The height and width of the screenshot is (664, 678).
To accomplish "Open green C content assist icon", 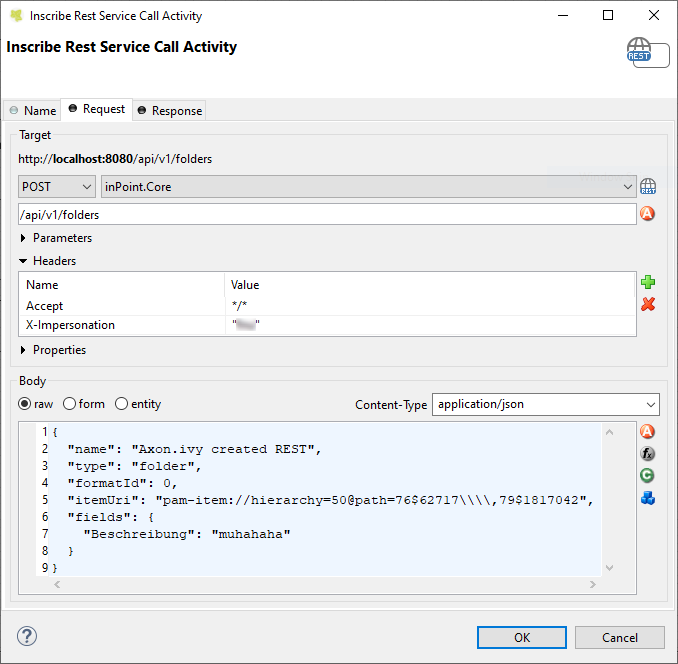I will (647, 476).
